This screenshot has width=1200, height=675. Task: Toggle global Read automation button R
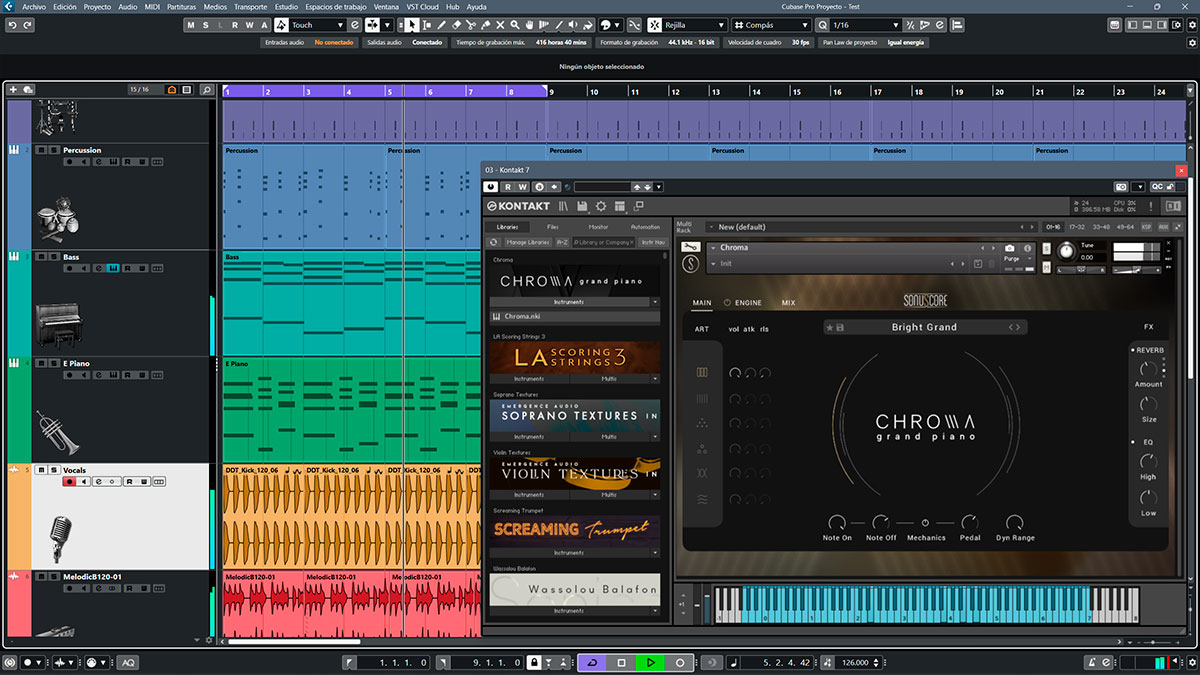[235, 24]
